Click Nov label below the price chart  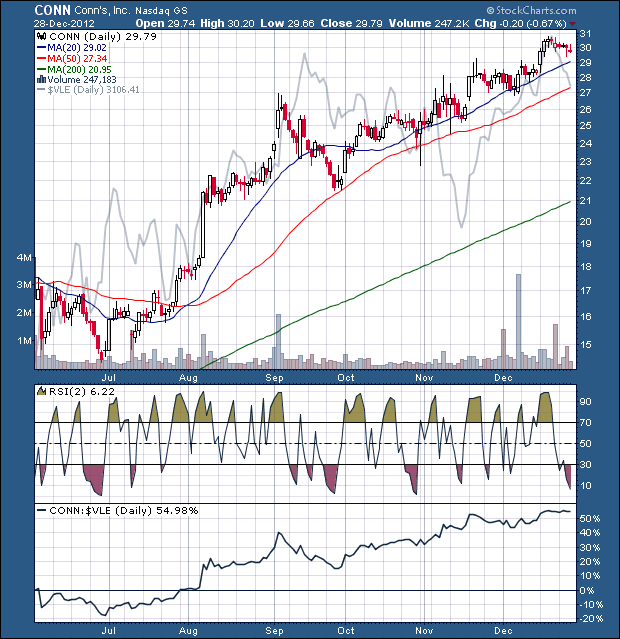coord(424,378)
